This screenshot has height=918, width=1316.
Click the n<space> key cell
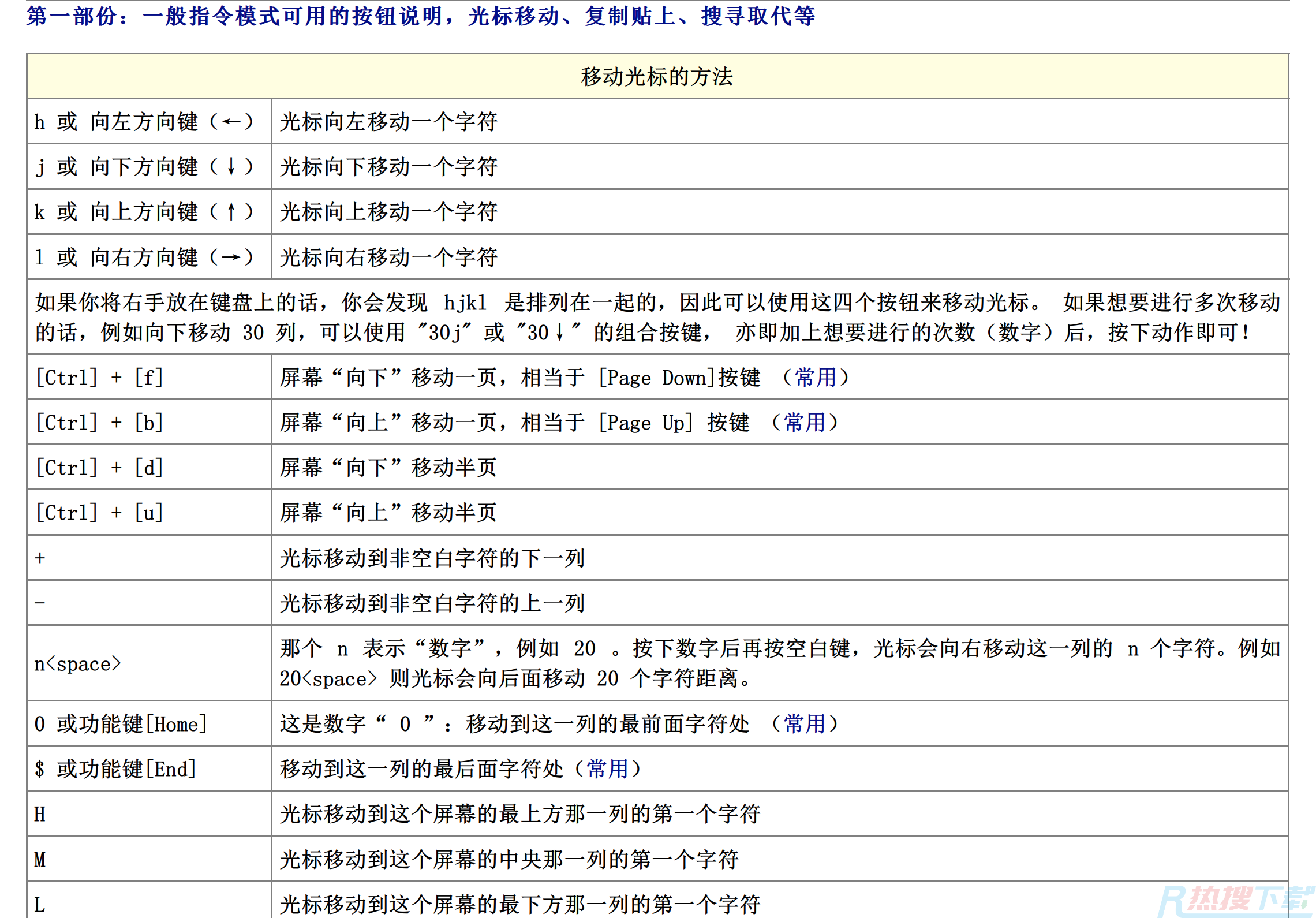(x=77, y=664)
